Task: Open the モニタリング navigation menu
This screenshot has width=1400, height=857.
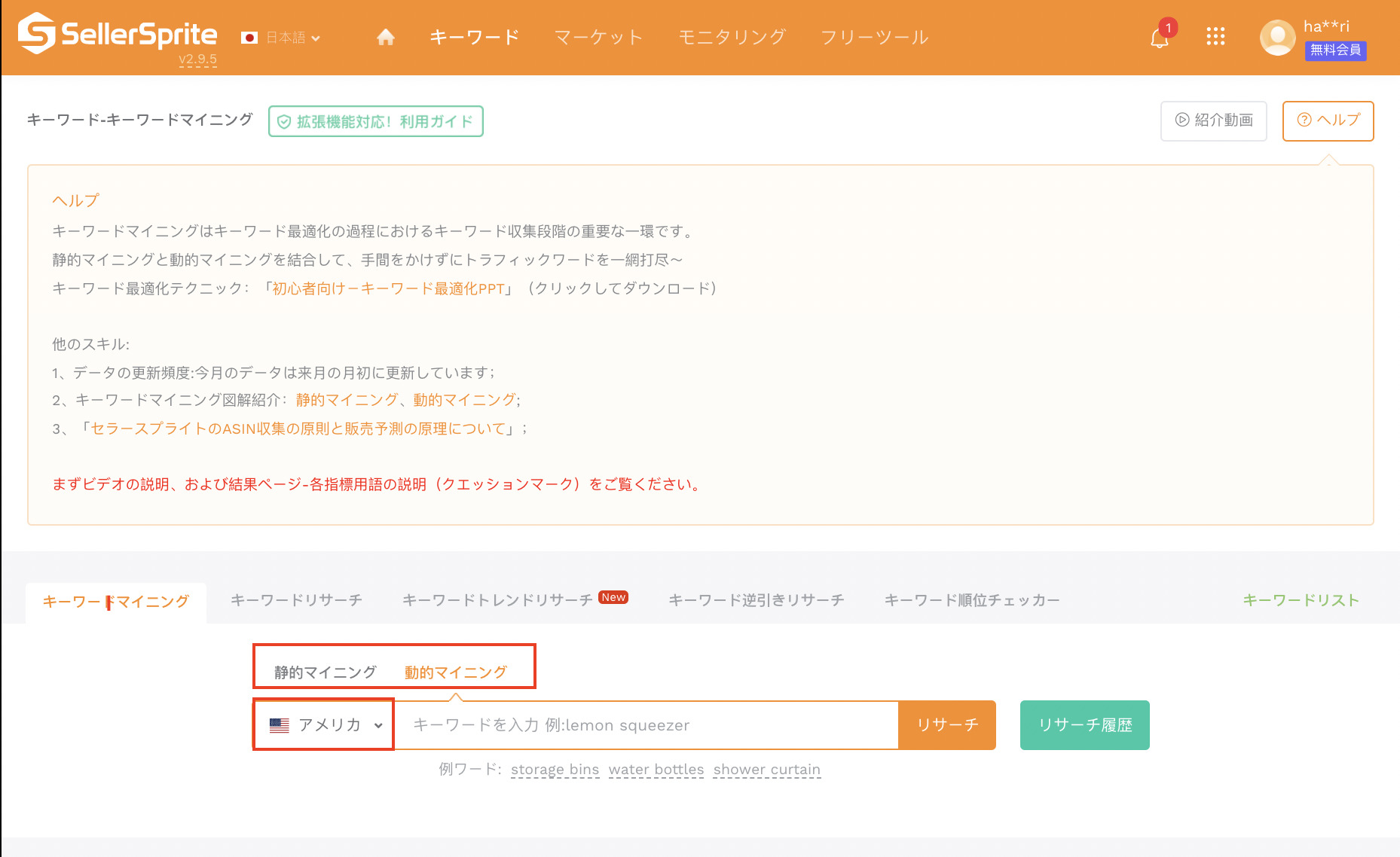Action: [732, 37]
